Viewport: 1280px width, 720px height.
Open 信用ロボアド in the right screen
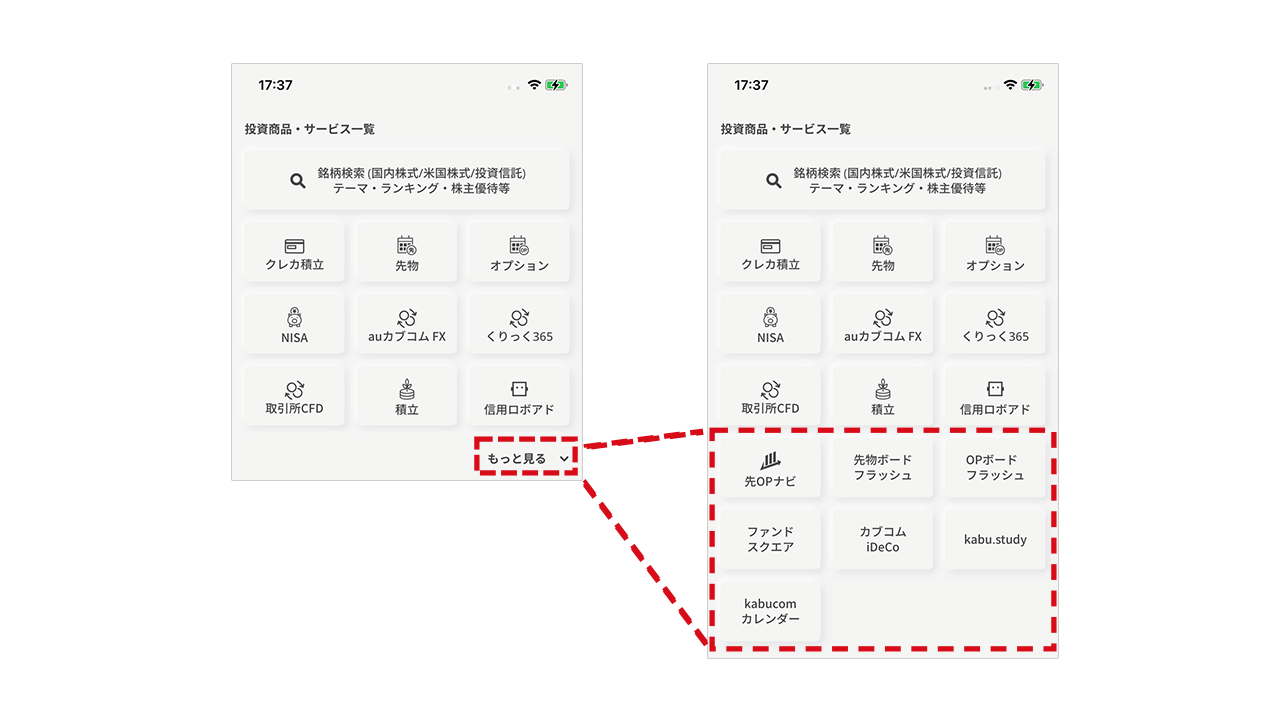click(996, 396)
